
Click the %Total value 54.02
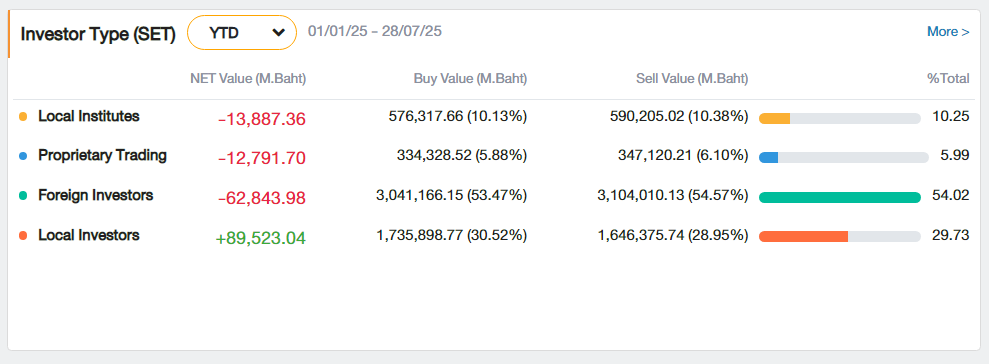(951, 196)
